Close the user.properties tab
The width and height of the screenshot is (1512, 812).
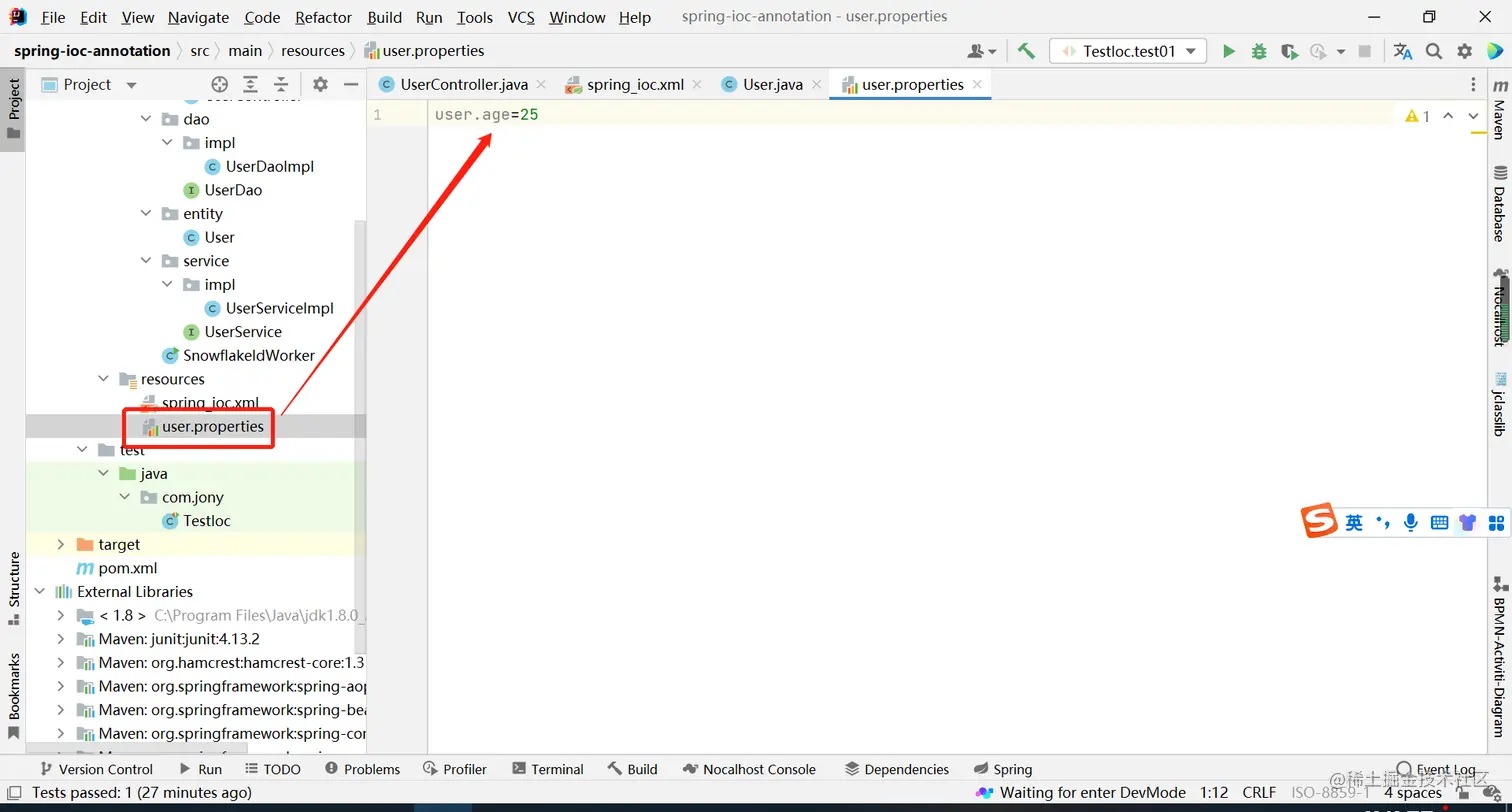pos(977,85)
